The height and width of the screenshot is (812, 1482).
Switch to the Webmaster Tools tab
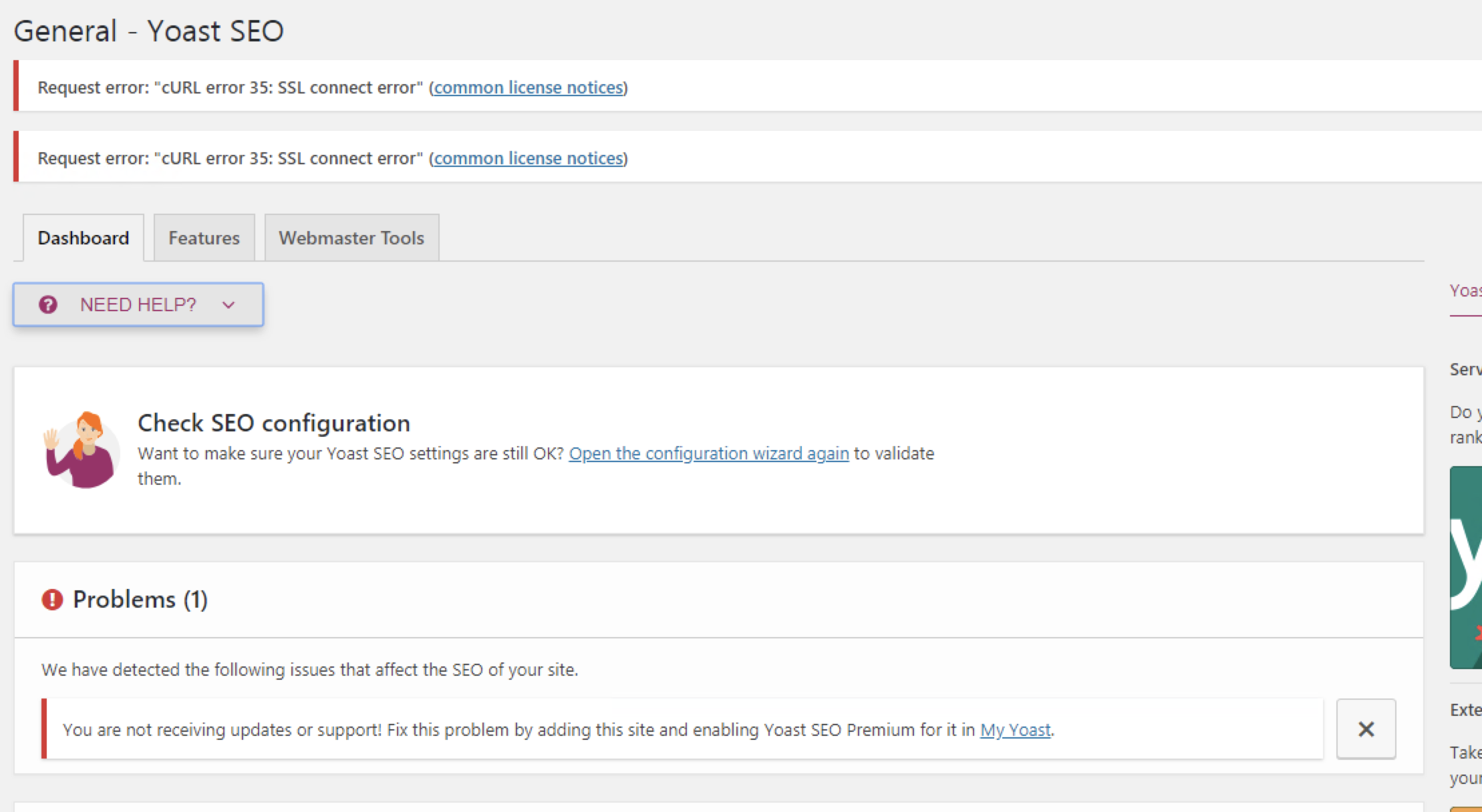click(x=351, y=238)
